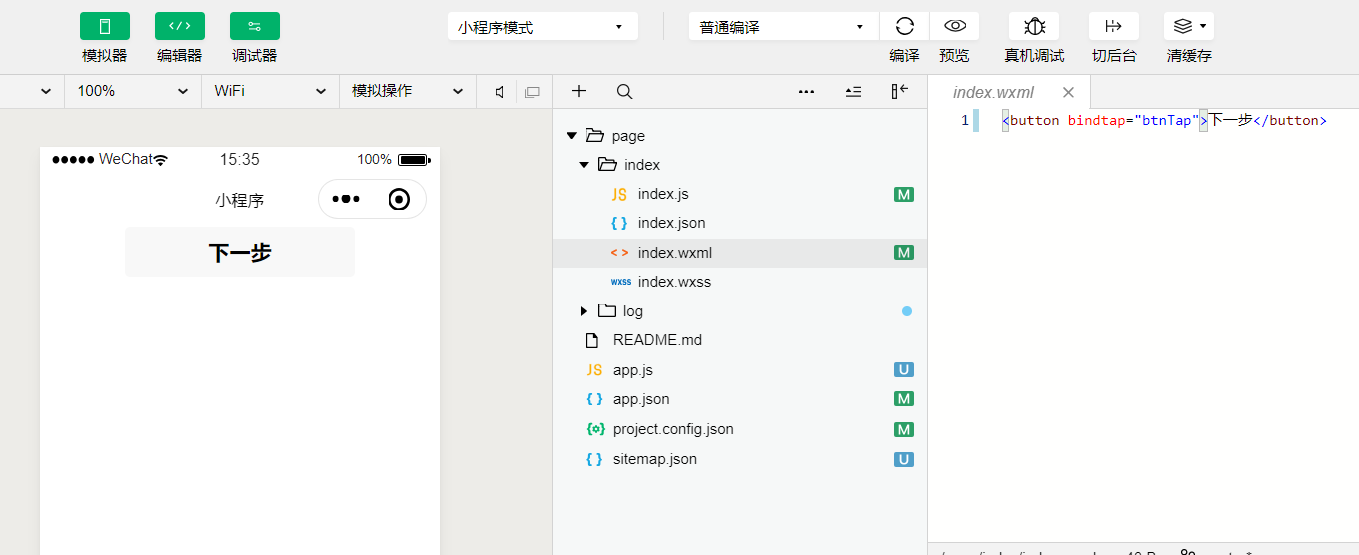
Task: Click line number 1 in the editor gutter
Action: coord(965,120)
